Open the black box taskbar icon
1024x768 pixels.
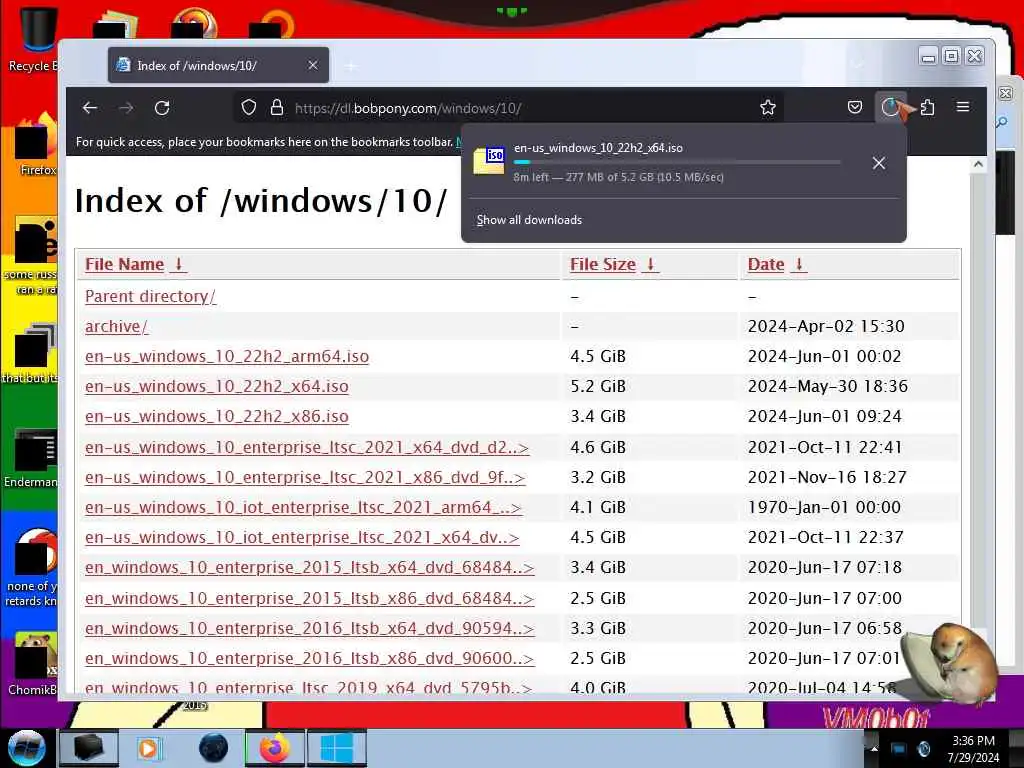(x=88, y=748)
